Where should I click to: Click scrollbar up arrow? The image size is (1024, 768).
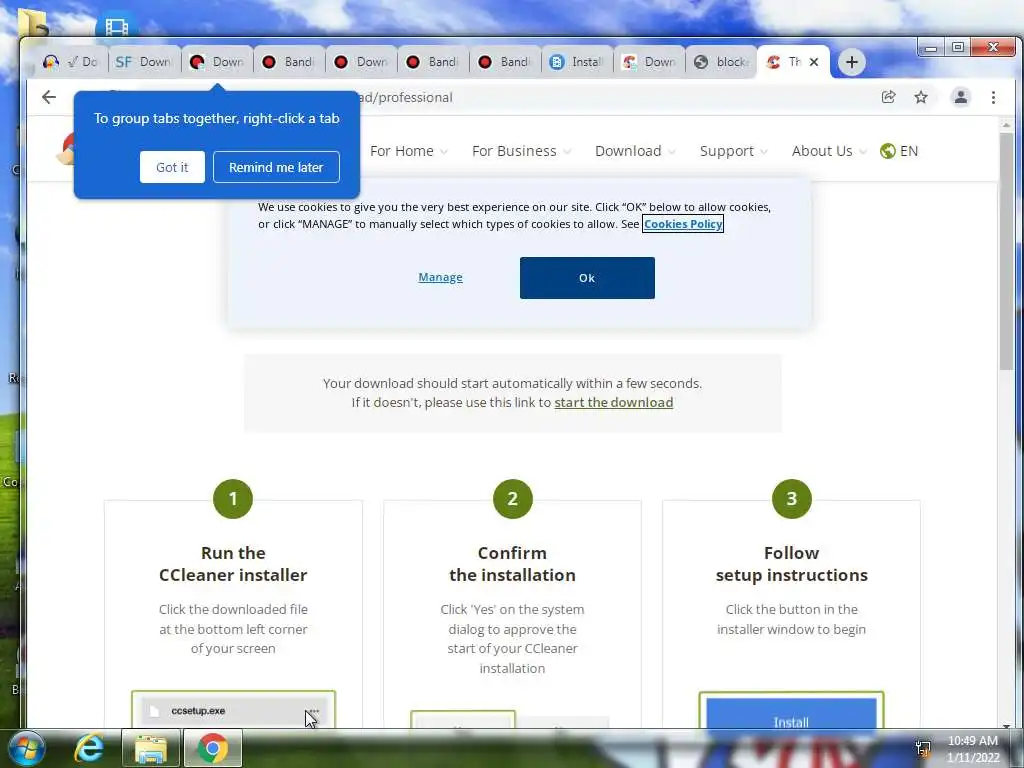[1006, 124]
